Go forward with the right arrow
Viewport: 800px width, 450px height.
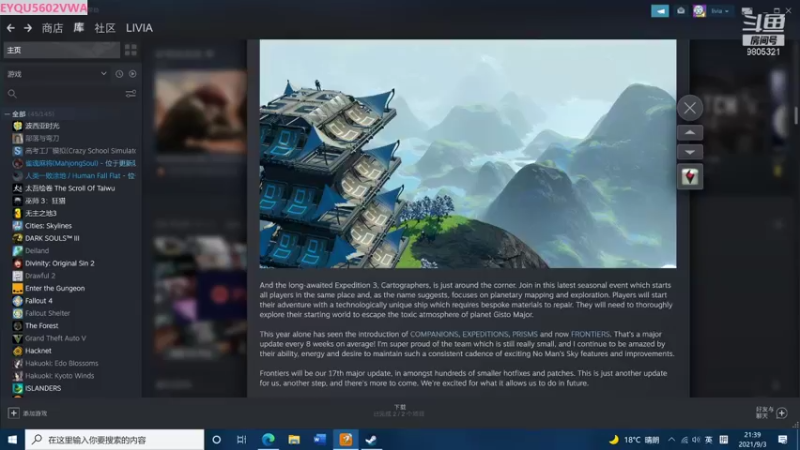pyautogui.click(x=28, y=28)
